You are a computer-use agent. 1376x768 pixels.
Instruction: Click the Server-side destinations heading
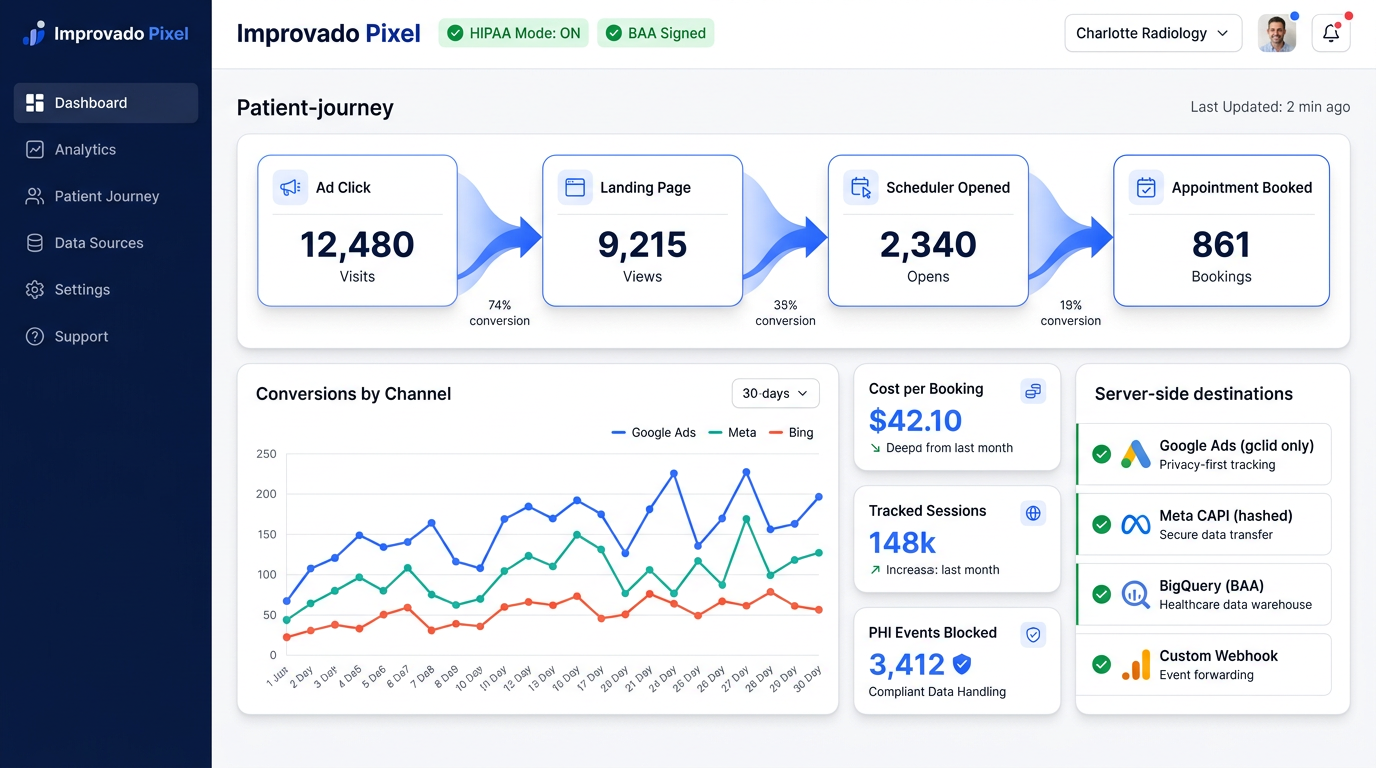[x=1193, y=394]
